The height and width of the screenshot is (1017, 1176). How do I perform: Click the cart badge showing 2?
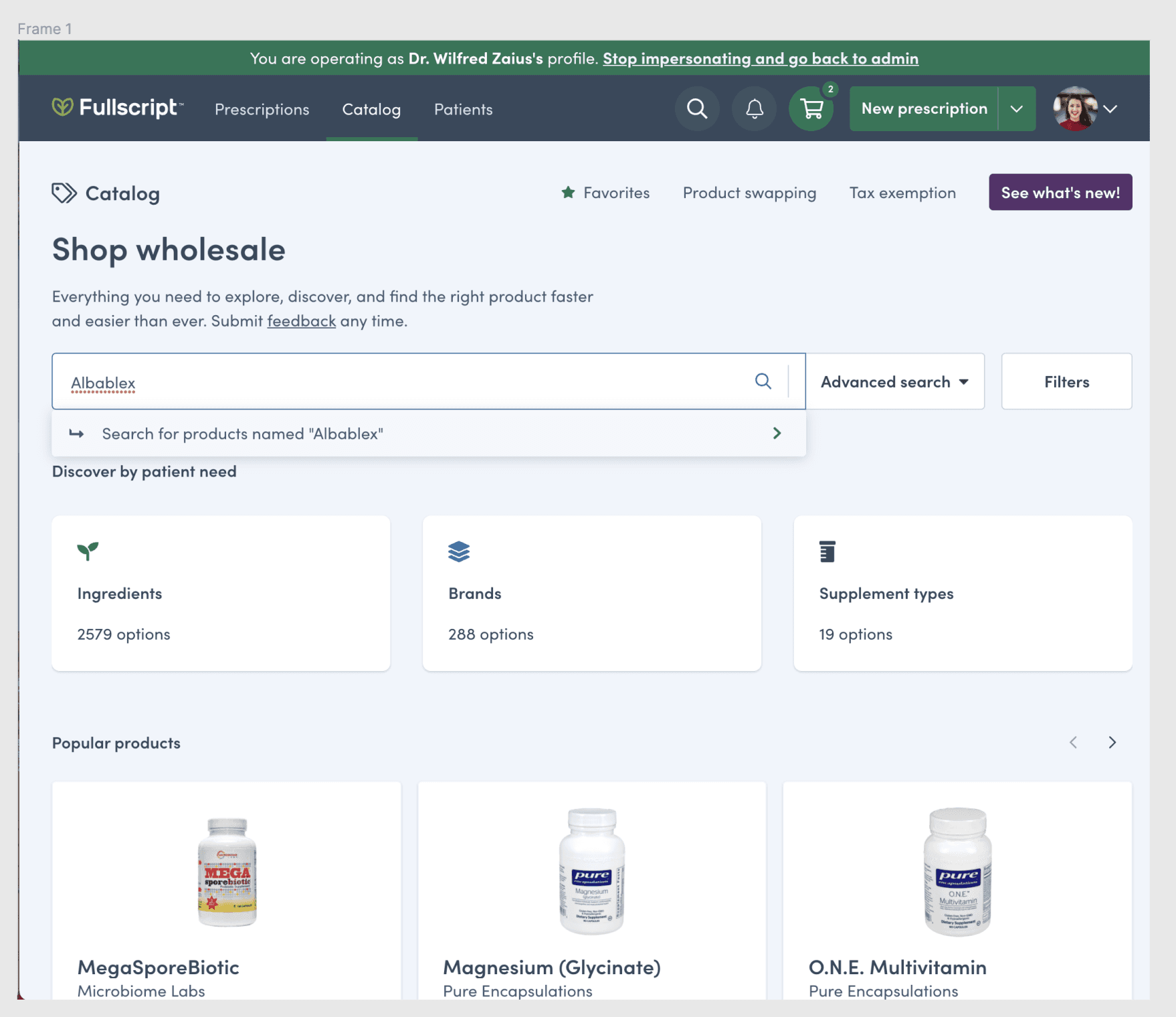point(830,89)
